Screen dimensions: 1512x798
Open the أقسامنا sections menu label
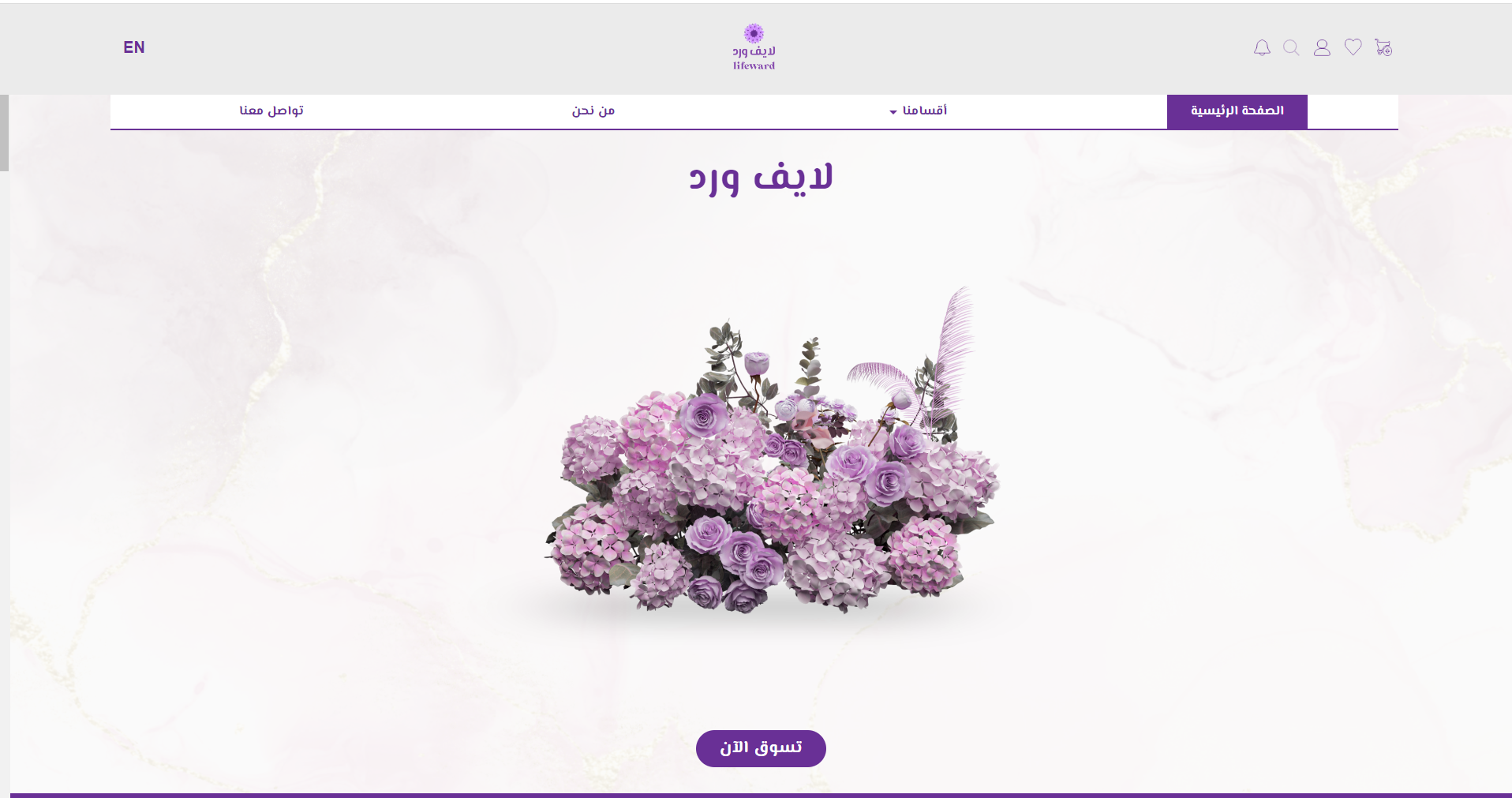click(x=925, y=111)
